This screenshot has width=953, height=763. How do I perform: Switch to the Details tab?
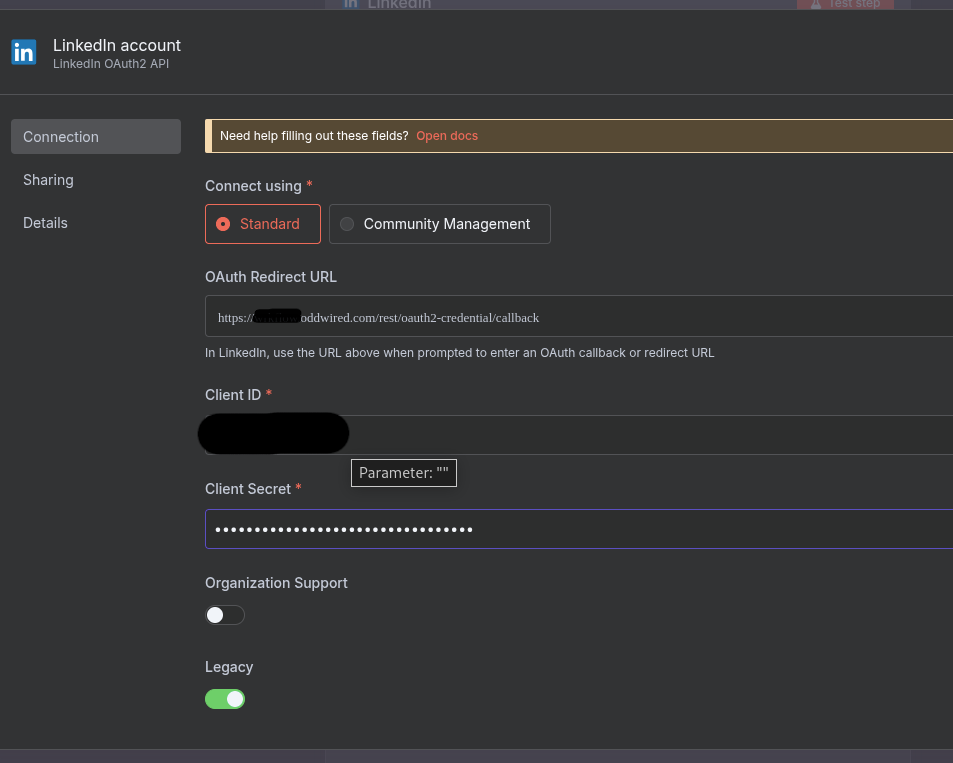tap(45, 223)
